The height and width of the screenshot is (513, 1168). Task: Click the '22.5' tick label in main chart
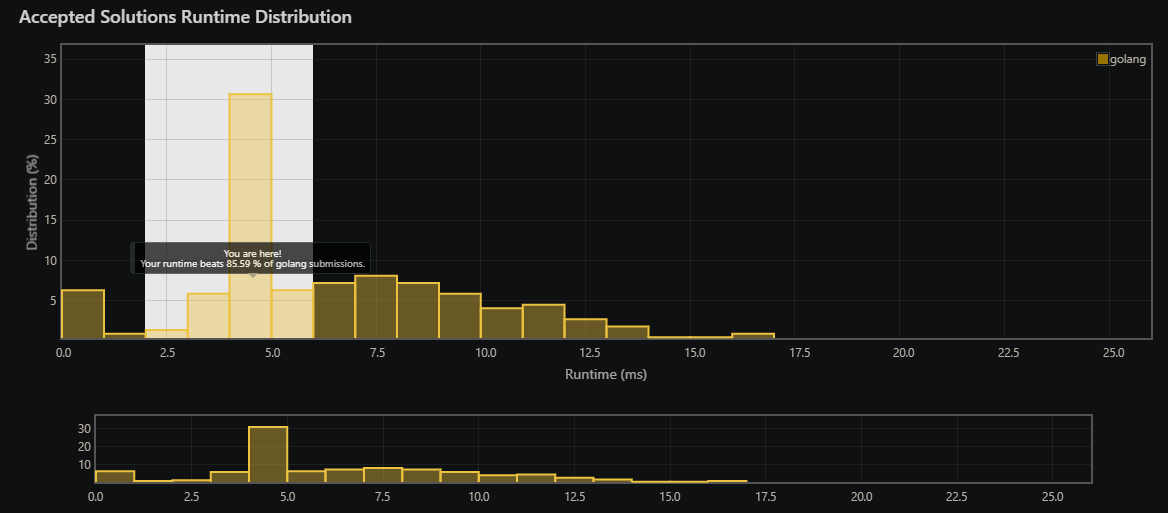[1007, 351]
